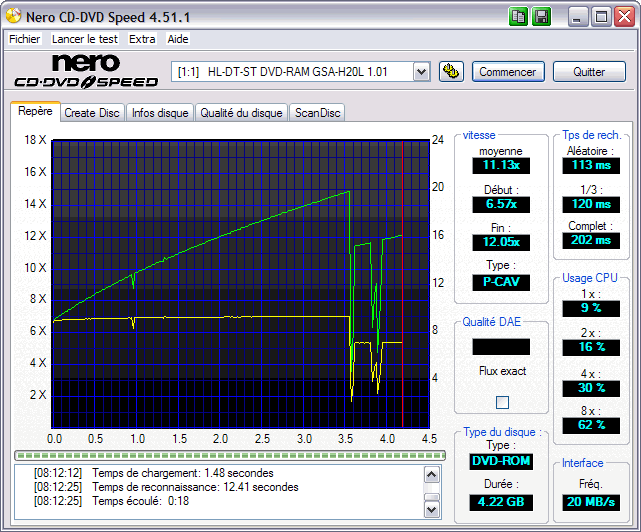This screenshot has width=641, height=532.
Task: Open the Fichier menu
Action: click(25, 39)
